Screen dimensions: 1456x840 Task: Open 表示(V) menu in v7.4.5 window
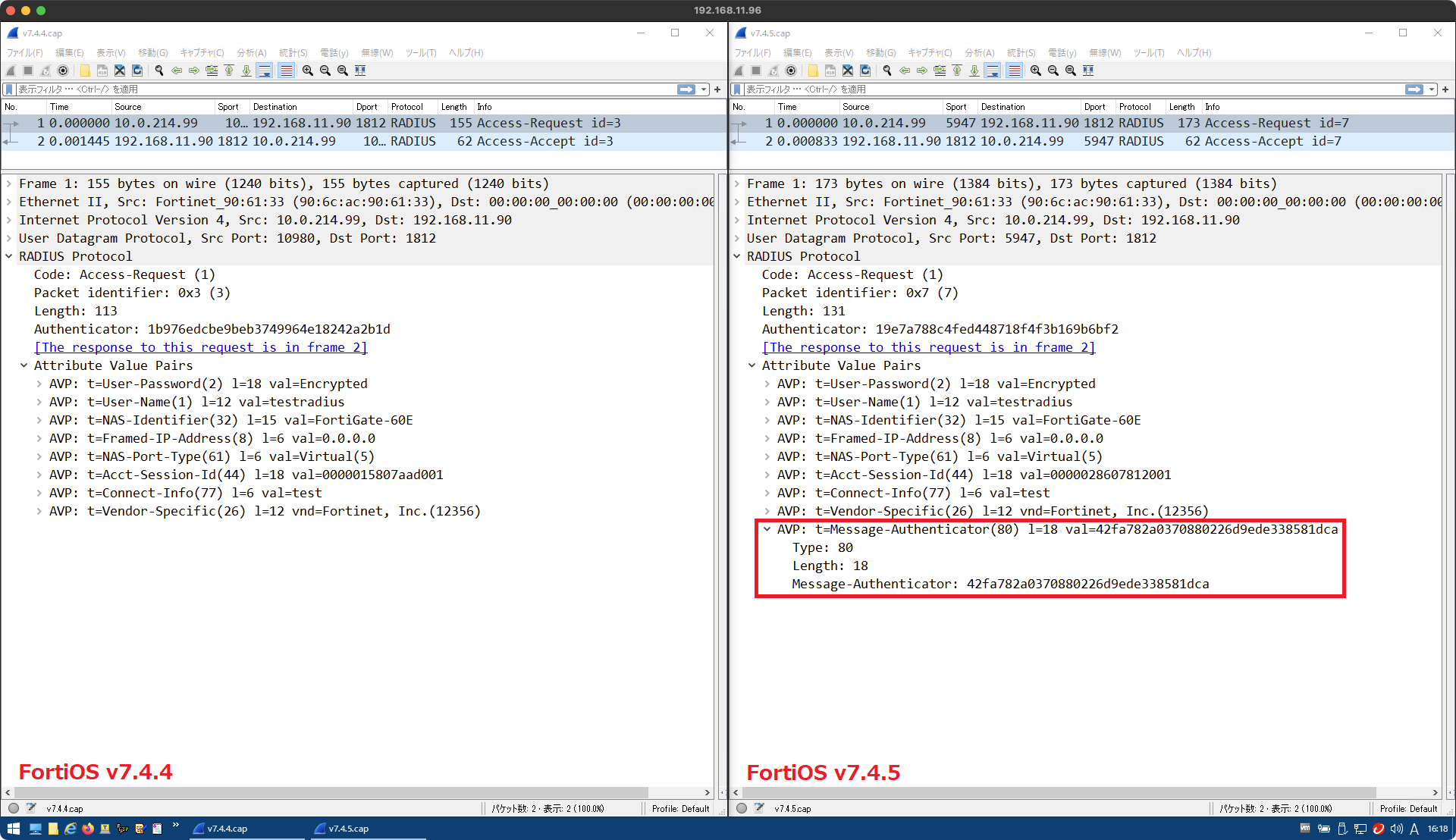tap(839, 52)
